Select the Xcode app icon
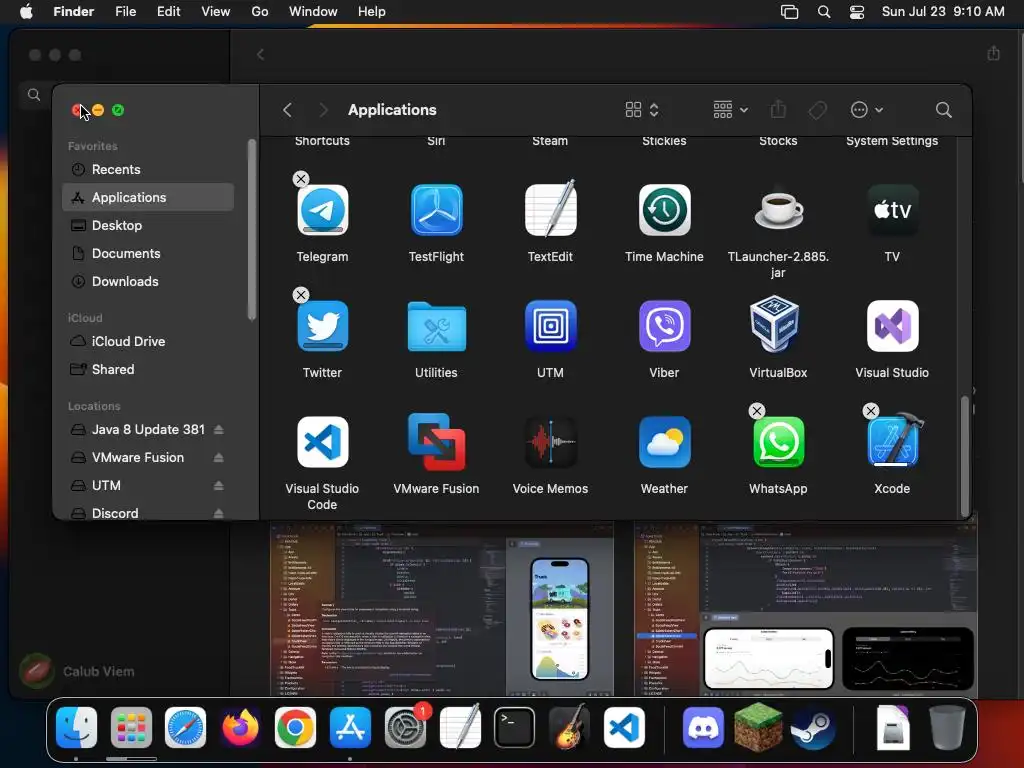Screen dimensions: 1024x768 coord(895,440)
